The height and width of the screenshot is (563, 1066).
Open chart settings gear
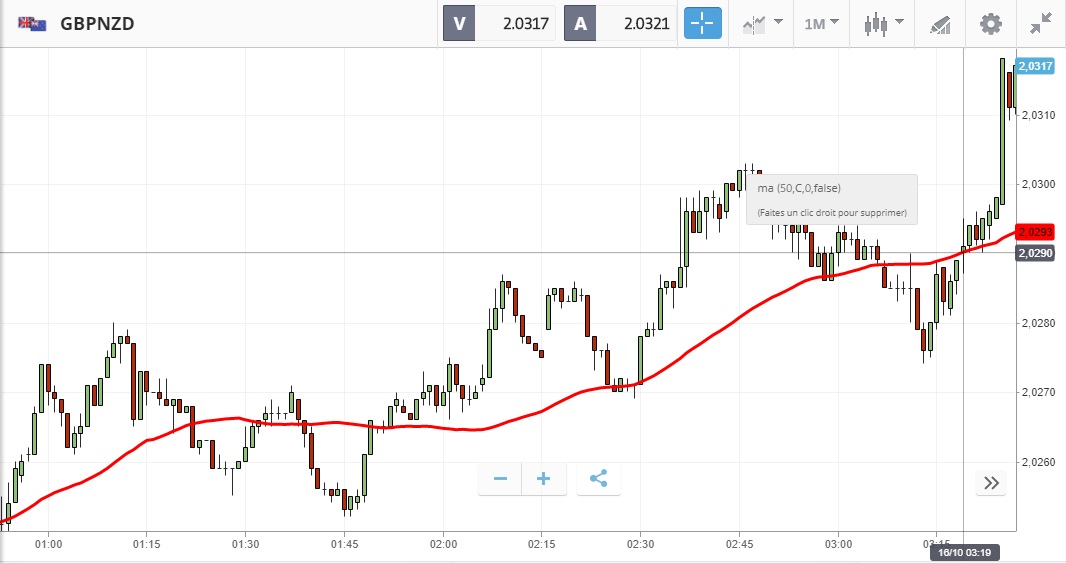pyautogui.click(x=990, y=23)
